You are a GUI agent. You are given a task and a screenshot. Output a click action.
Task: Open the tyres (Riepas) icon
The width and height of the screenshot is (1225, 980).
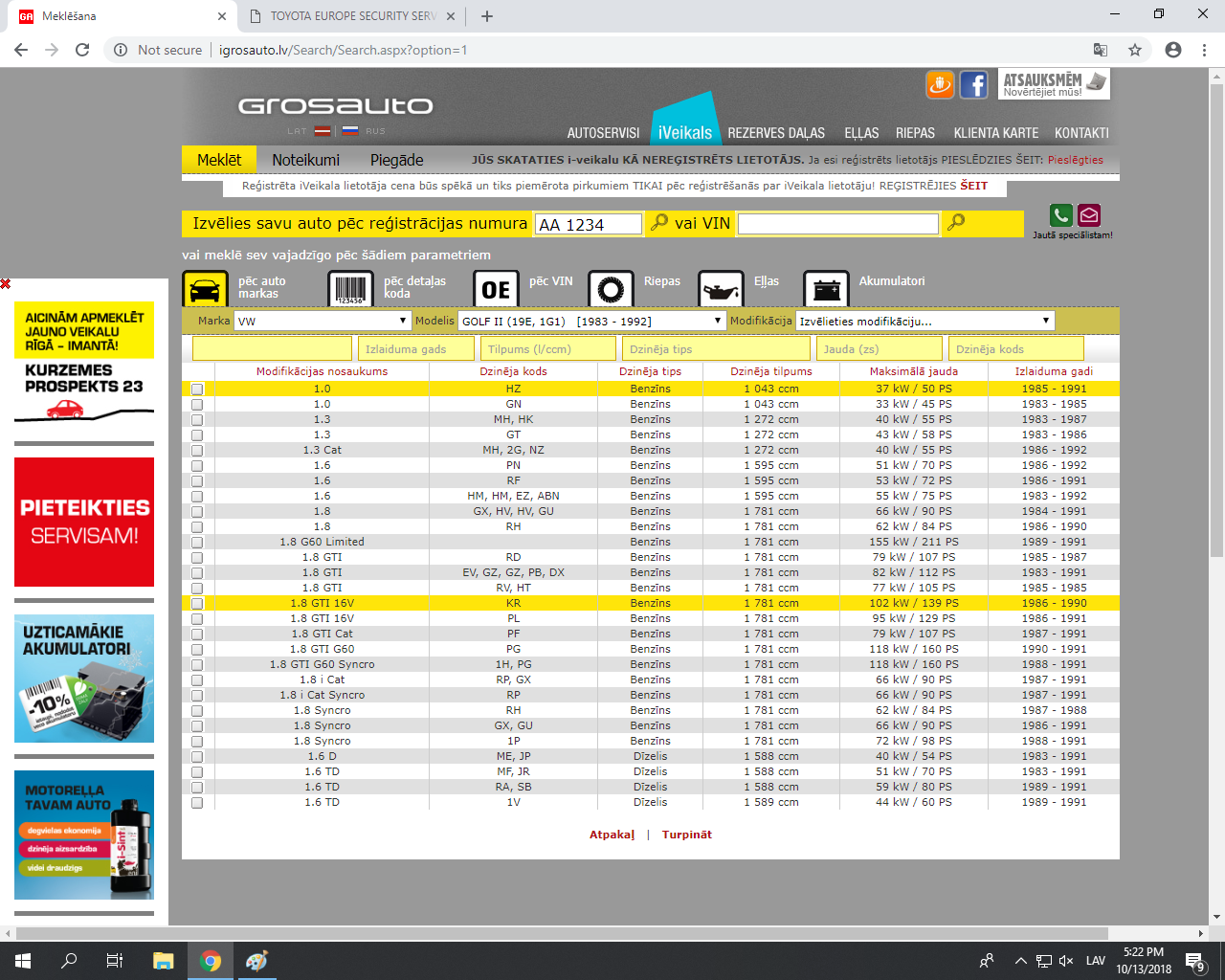pyautogui.click(x=611, y=288)
